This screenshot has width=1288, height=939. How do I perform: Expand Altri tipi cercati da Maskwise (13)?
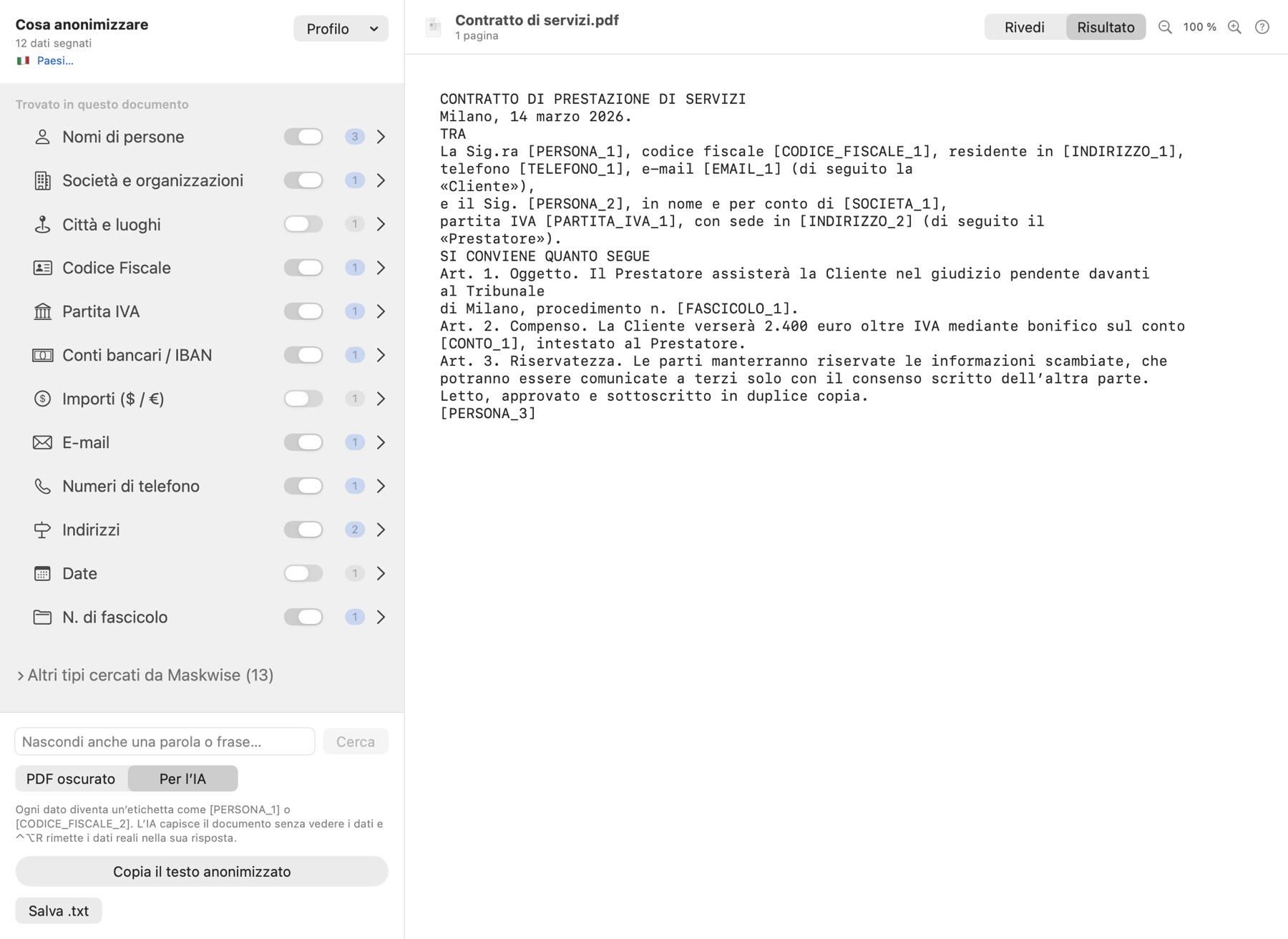145,675
